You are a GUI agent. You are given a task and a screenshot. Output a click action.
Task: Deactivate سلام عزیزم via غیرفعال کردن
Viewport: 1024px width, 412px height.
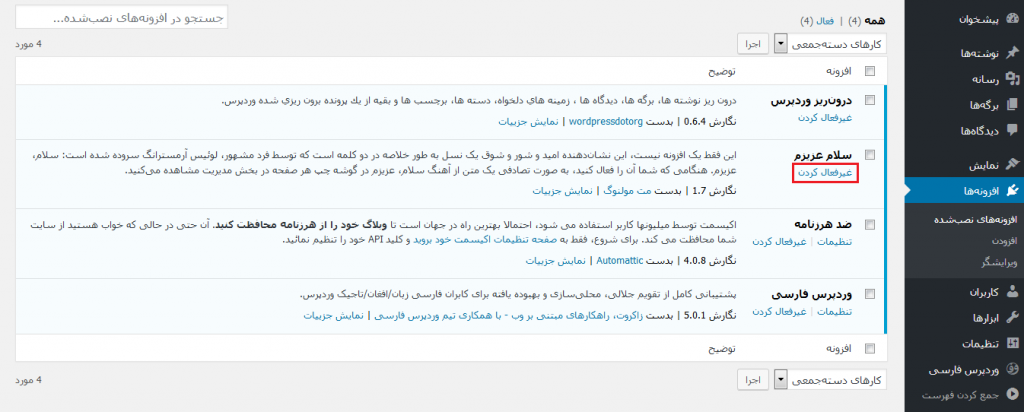point(824,172)
